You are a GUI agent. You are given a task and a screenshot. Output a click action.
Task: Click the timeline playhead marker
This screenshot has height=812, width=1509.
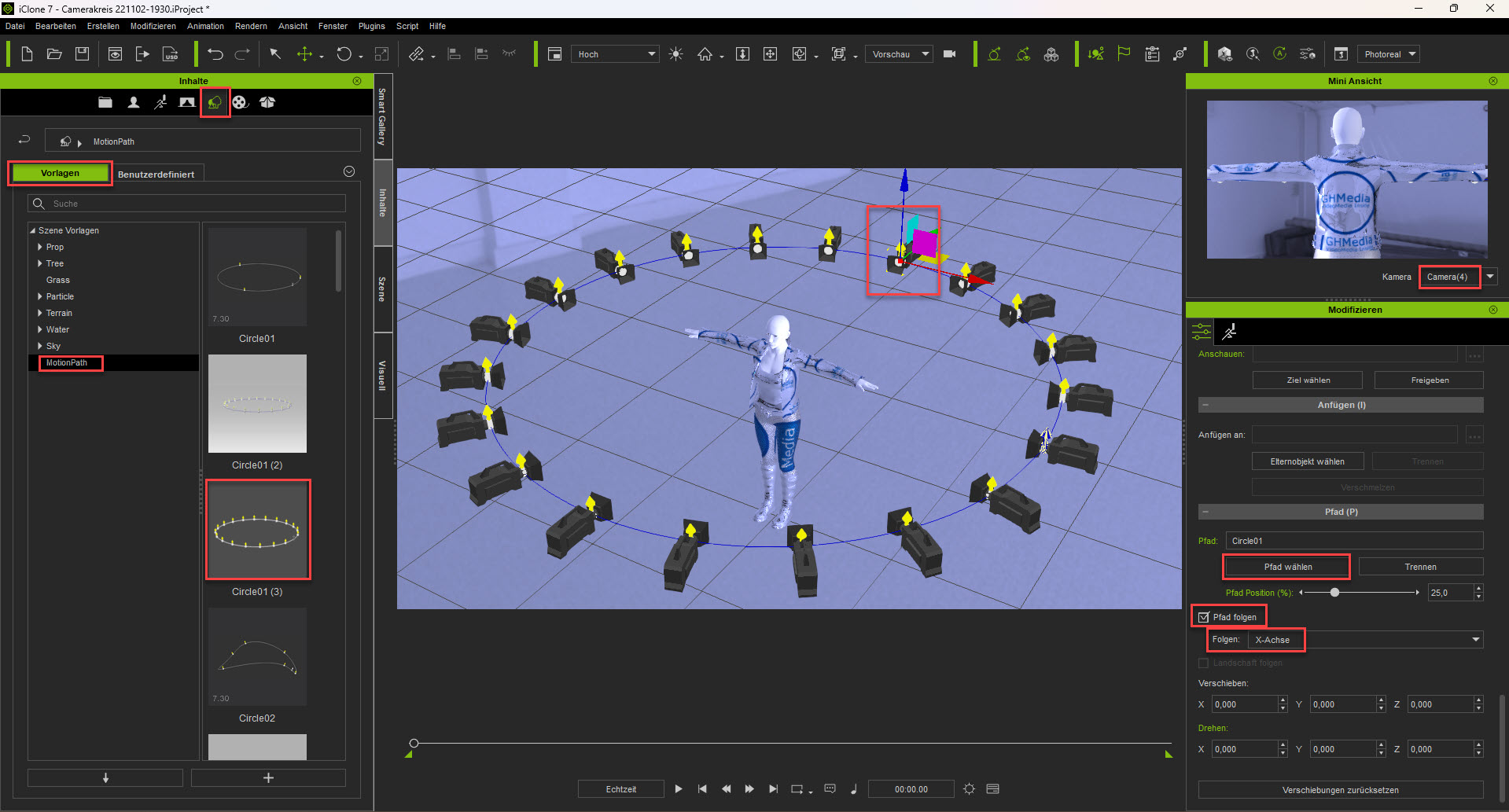(414, 743)
